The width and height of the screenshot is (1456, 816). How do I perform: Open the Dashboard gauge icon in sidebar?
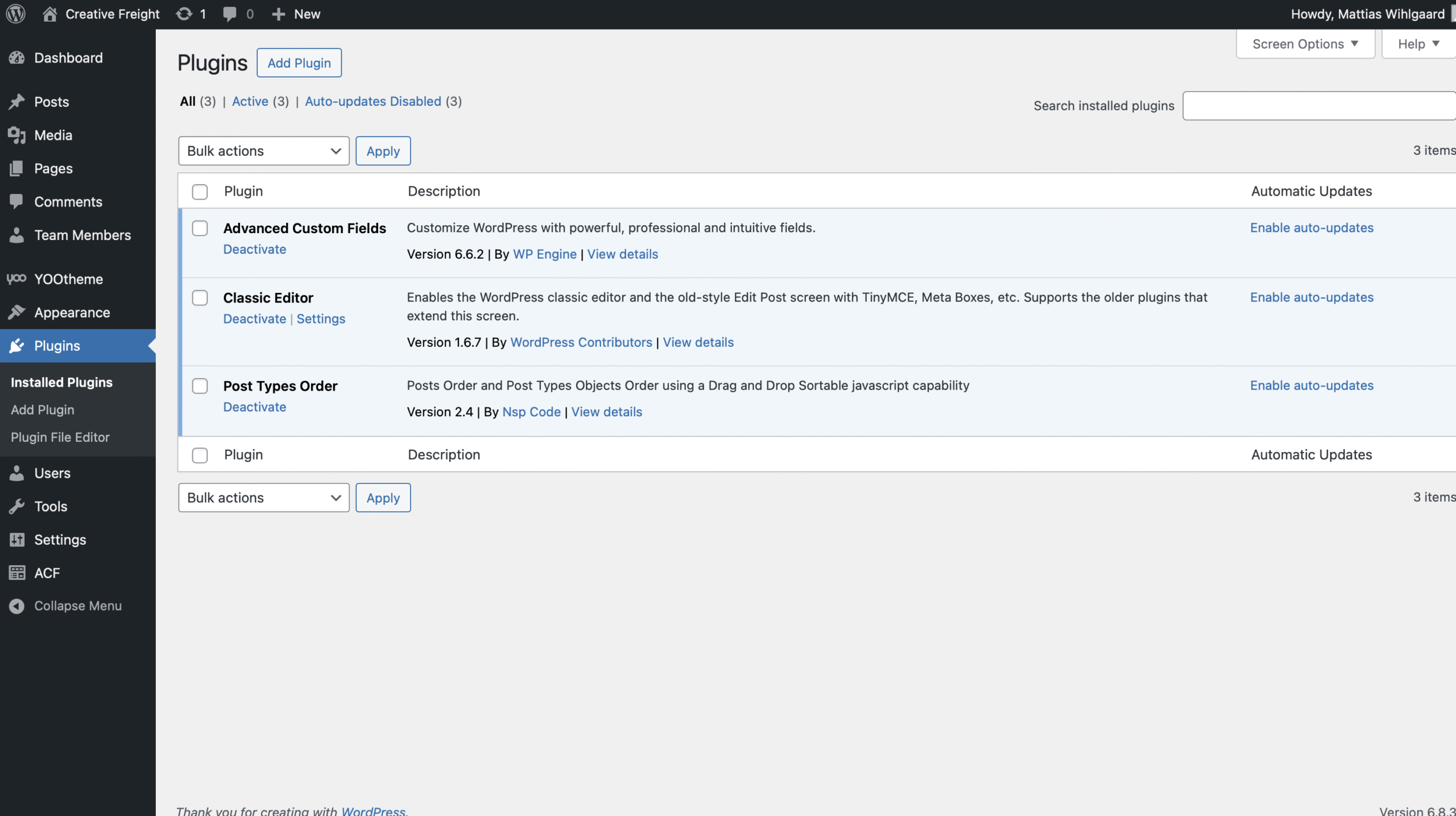17,58
